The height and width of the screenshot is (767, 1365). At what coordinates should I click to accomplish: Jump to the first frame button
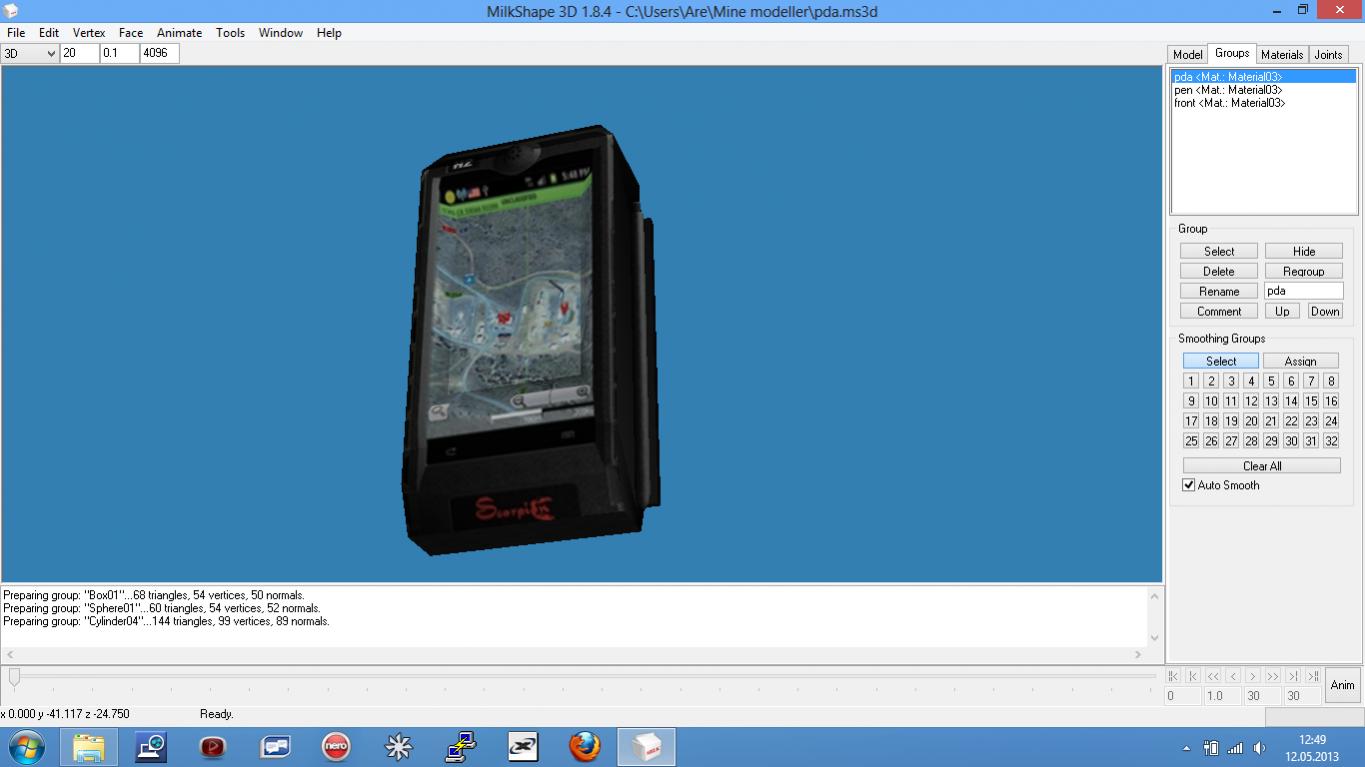pyautogui.click(x=1173, y=676)
